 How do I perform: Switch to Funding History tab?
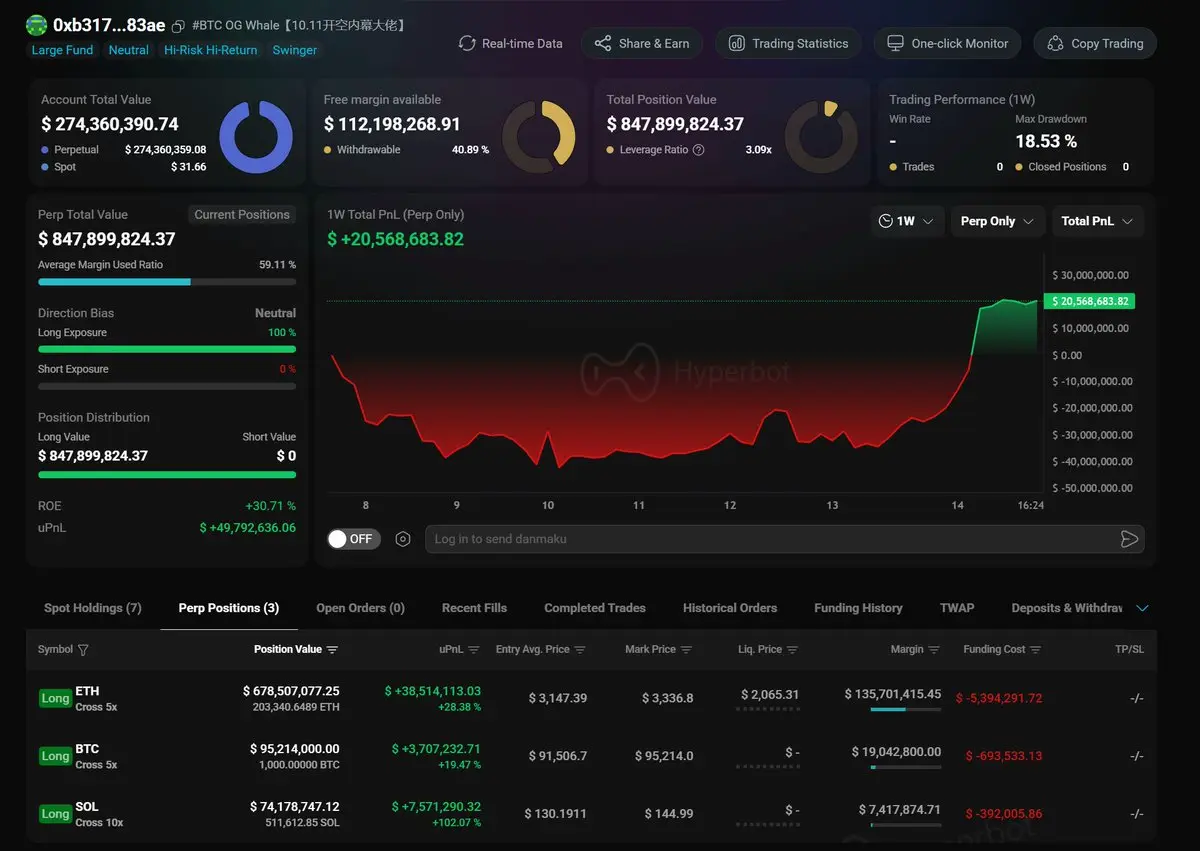tap(858, 608)
